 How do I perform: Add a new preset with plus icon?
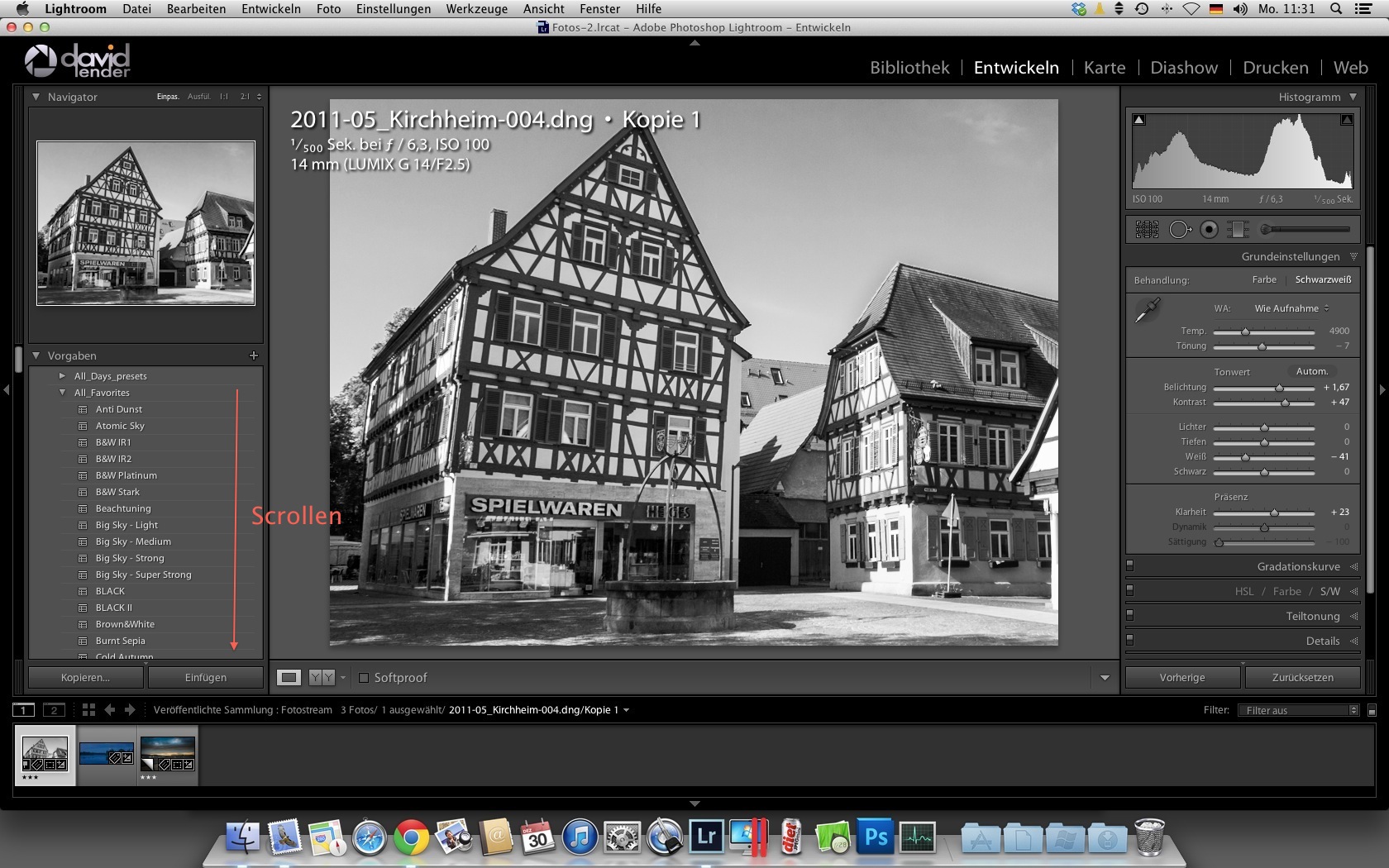coord(254,355)
